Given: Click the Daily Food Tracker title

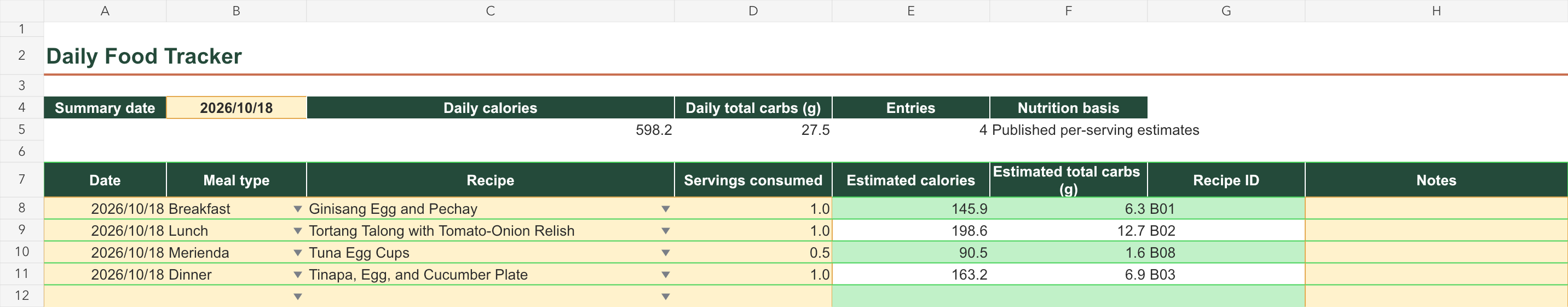Looking at the screenshot, I should click(143, 56).
